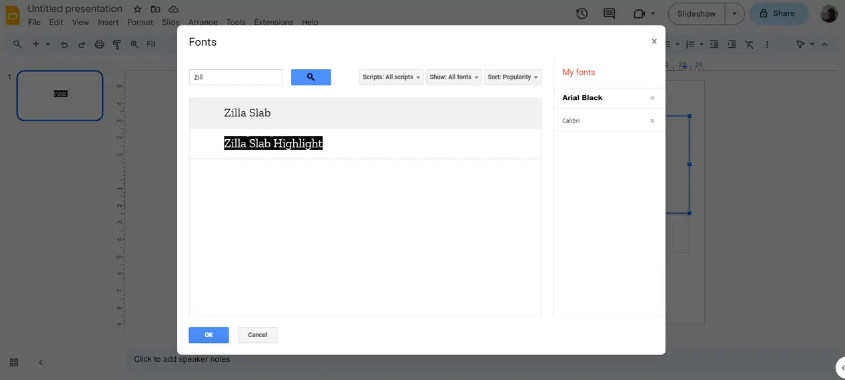Star the Untitled presentation

coord(137,9)
